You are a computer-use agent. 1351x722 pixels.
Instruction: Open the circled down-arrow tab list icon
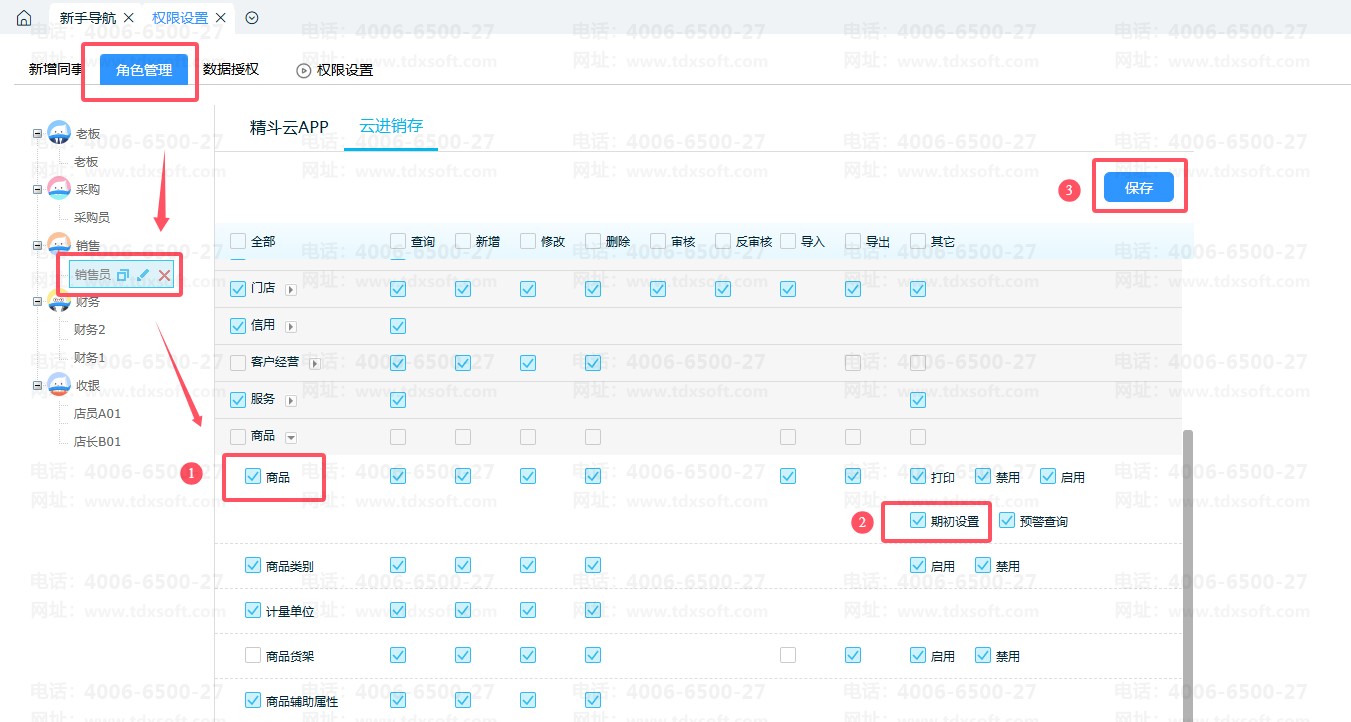click(x=252, y=18)
